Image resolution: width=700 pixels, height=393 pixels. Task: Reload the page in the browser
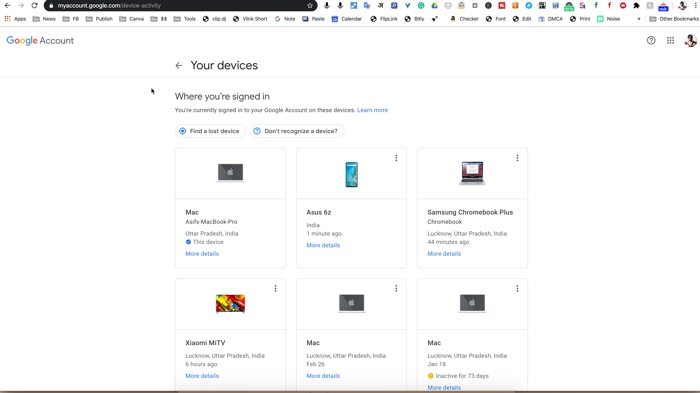pyautogui.click(x=34, y=6)
